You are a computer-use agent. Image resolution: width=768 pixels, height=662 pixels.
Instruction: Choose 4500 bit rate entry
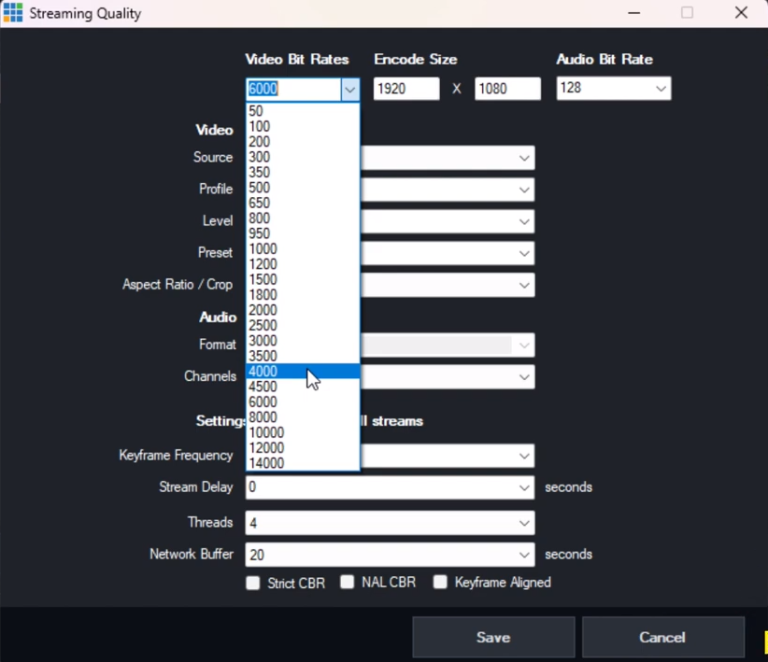point(303,386)
